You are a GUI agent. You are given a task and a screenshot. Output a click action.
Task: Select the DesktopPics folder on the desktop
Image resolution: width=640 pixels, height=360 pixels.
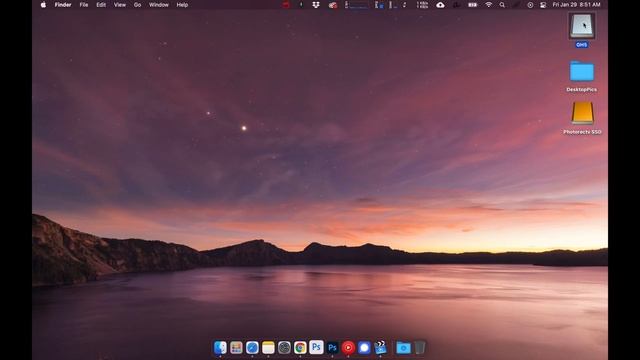pyautogui.click(x=582, y=71)
